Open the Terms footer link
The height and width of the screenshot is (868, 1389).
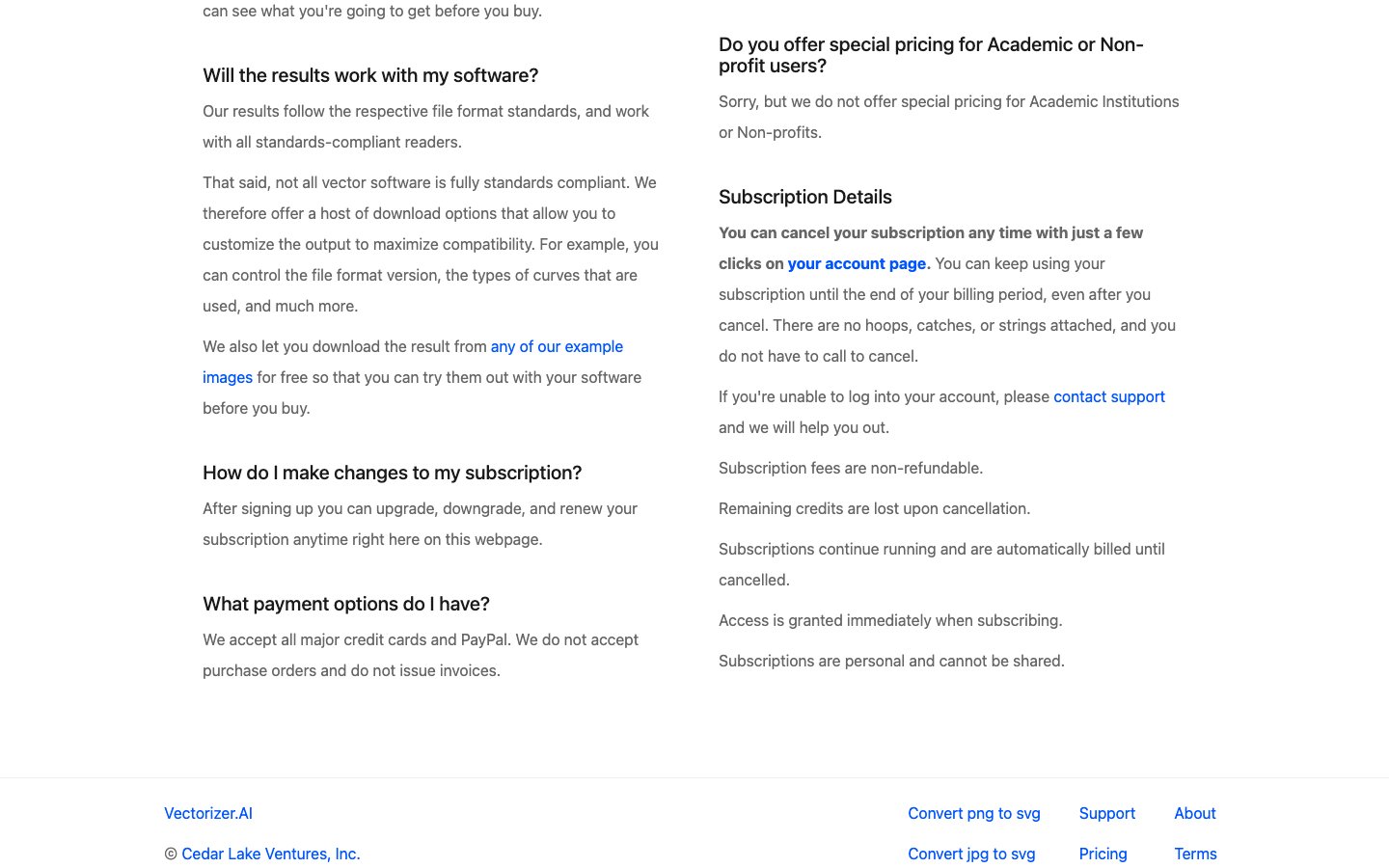point(1195,854)
